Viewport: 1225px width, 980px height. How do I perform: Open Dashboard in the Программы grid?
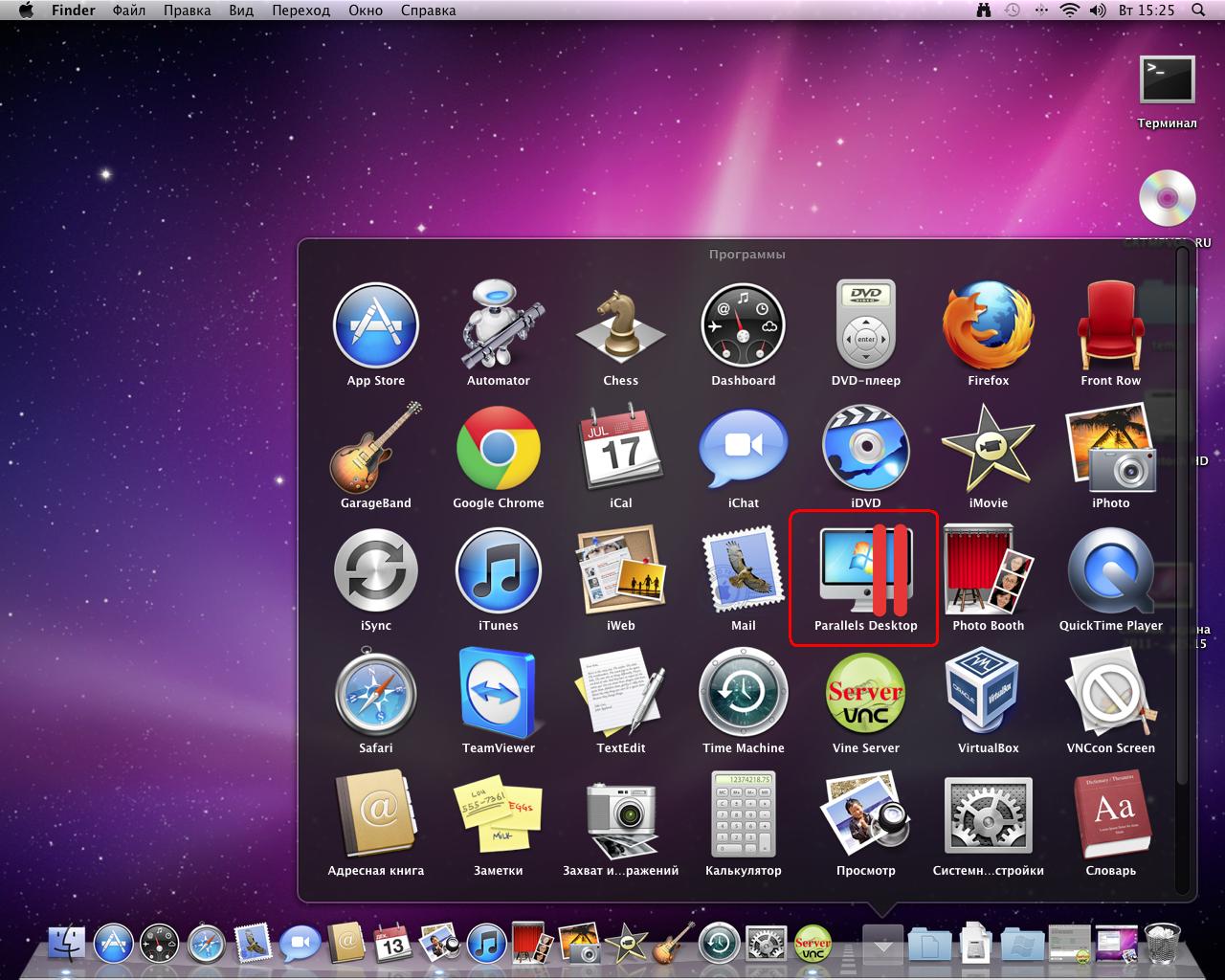click(744, 326)
